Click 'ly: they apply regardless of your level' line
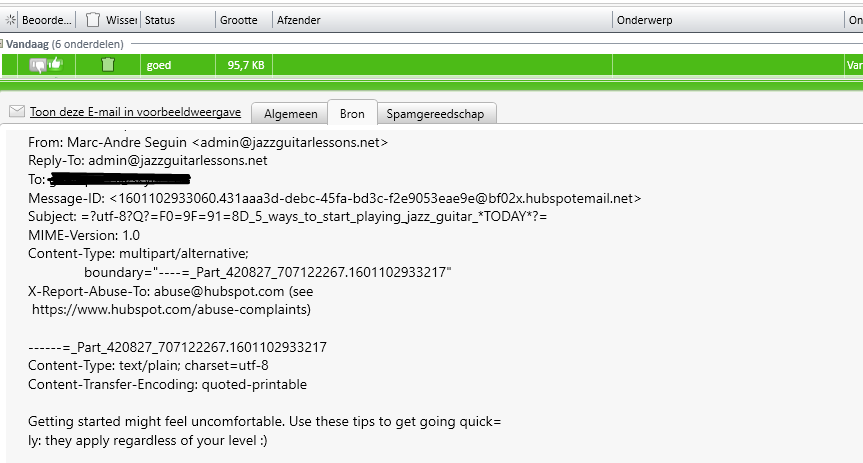 tap(148, 440)
